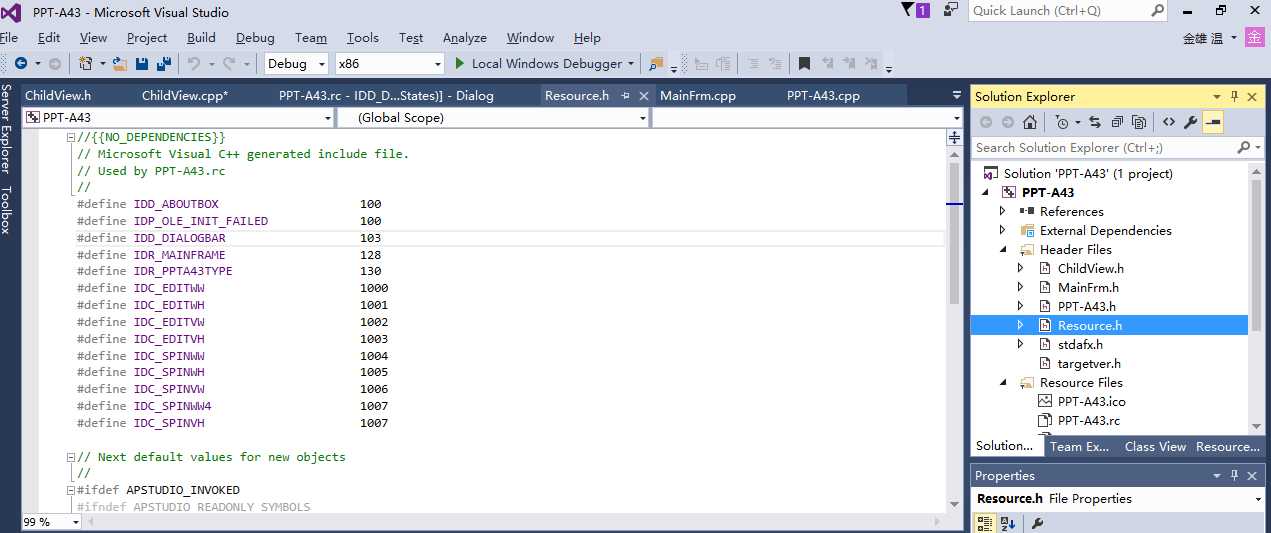Viewport: 1271px width, 533px height.
Task: Click the Find in Files toolbar icon
Action: point(656,63)
